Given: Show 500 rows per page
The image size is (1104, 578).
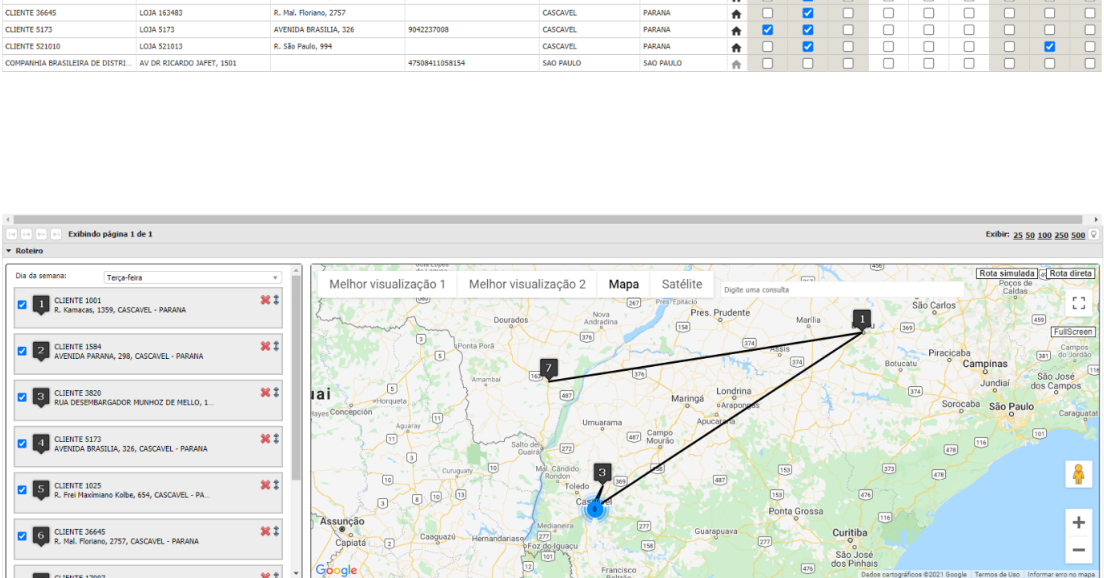Looking at the screenshot, I should (x=1078, y=235).
